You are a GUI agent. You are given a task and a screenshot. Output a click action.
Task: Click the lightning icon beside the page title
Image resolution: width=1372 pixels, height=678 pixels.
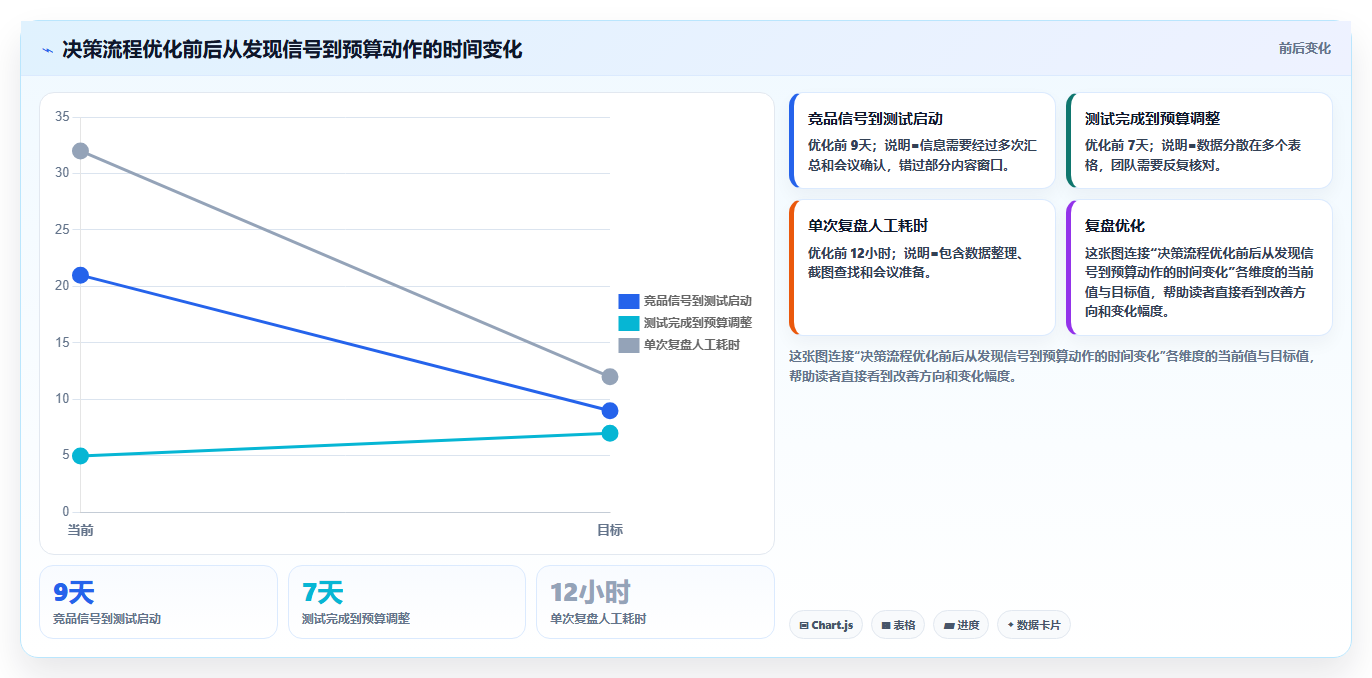click(47, 50)
